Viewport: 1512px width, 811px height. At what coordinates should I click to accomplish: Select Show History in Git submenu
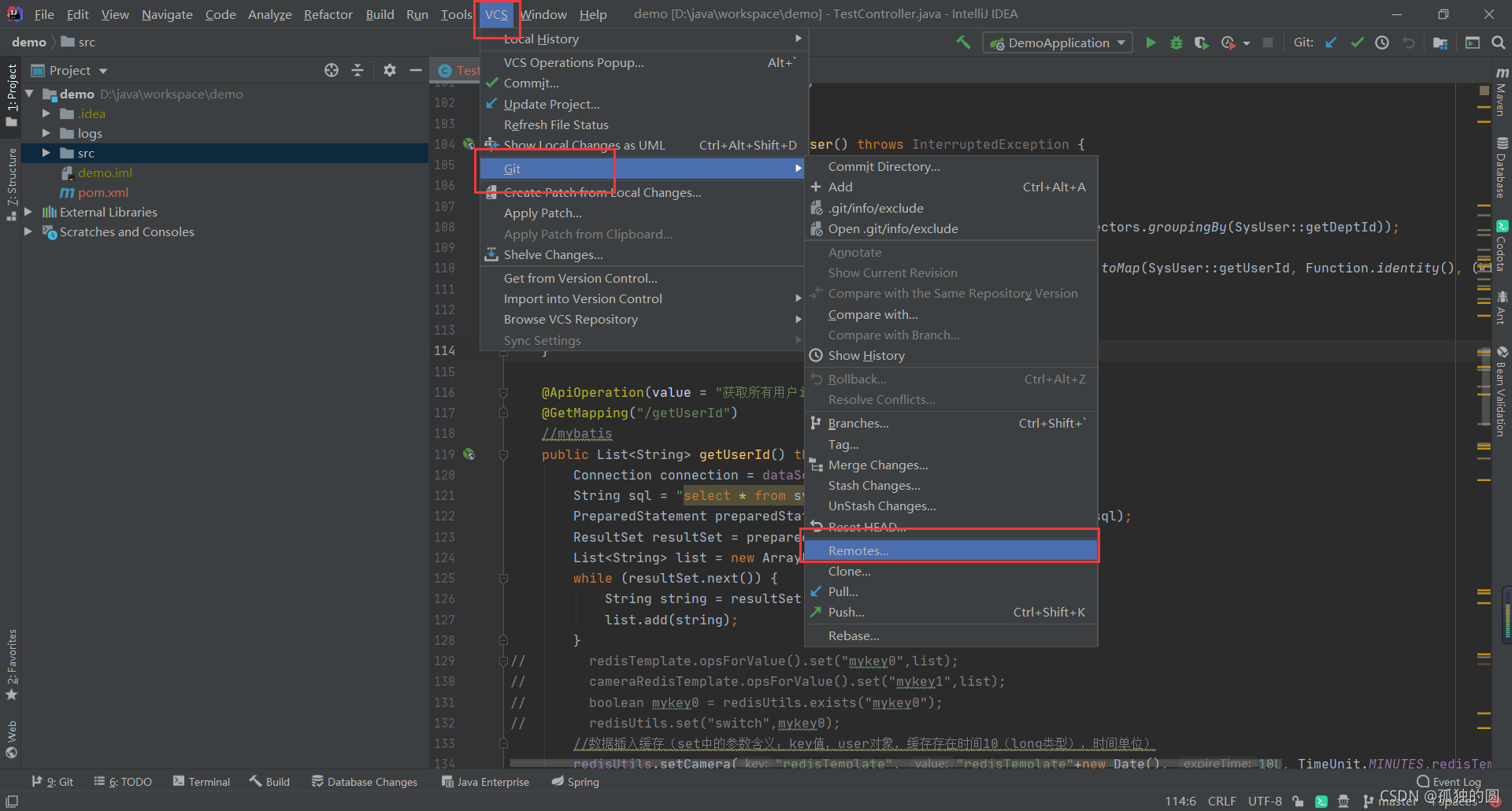pyautogui.click(x=951, y=355)
